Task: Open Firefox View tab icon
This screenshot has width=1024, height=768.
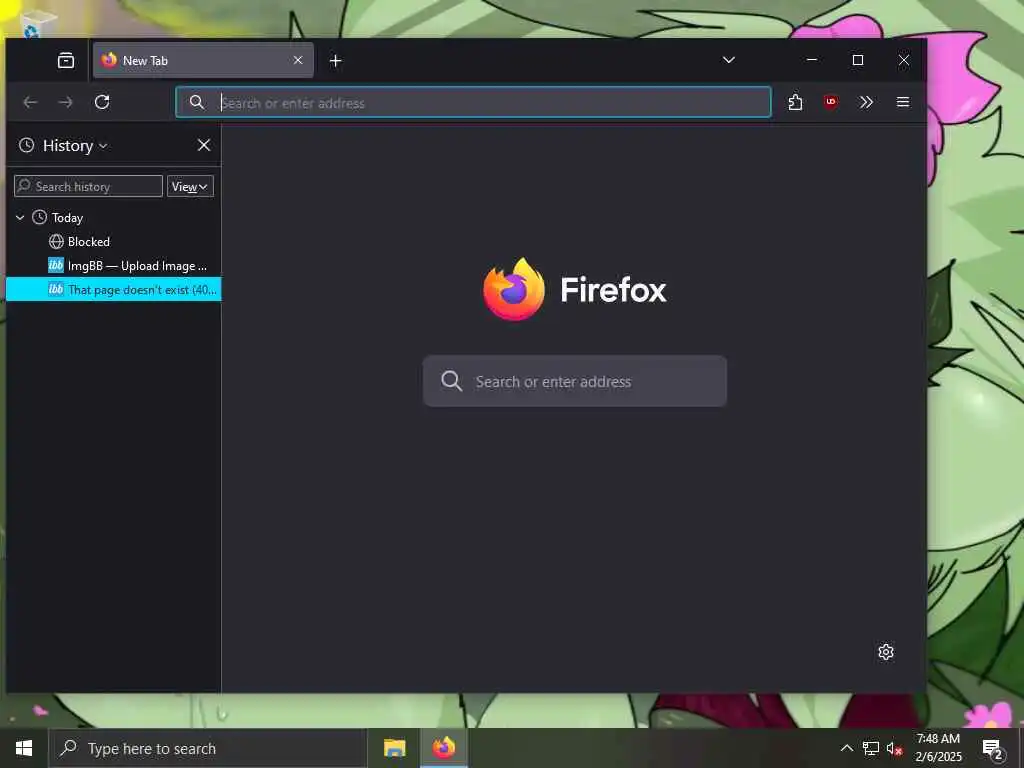Action: point(66,61)
